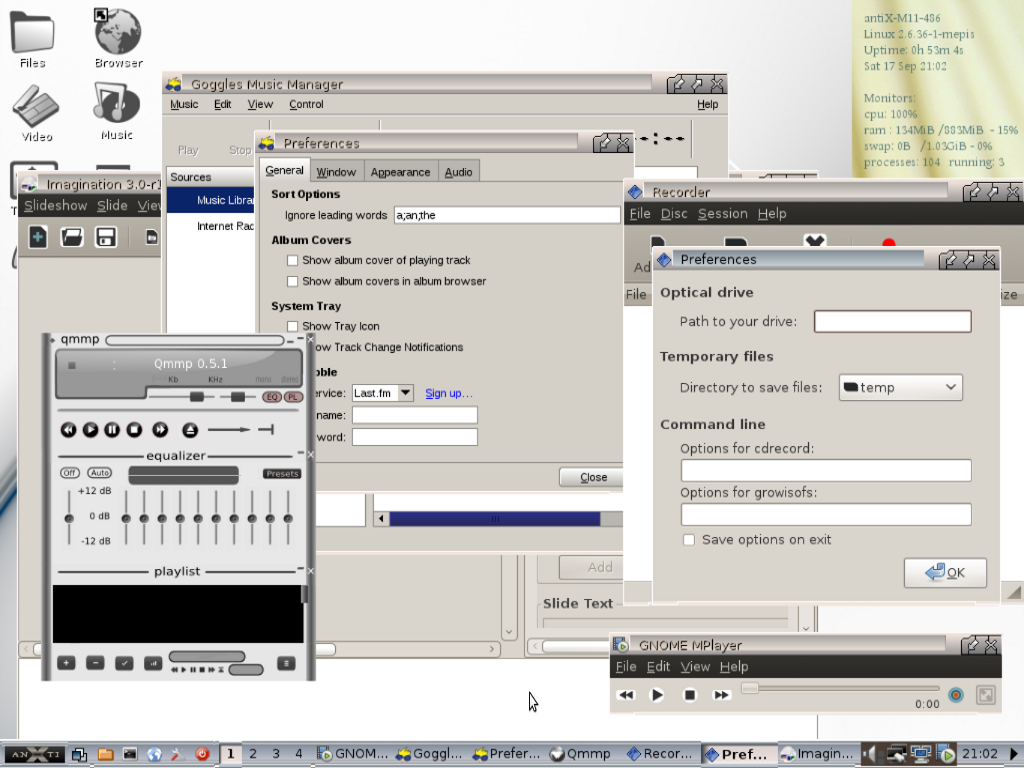Image resolution: width=1024 pixels, height=768 pixels.
Task: Toggle the EQ button in Qmmp
Action: coord(272,396)
